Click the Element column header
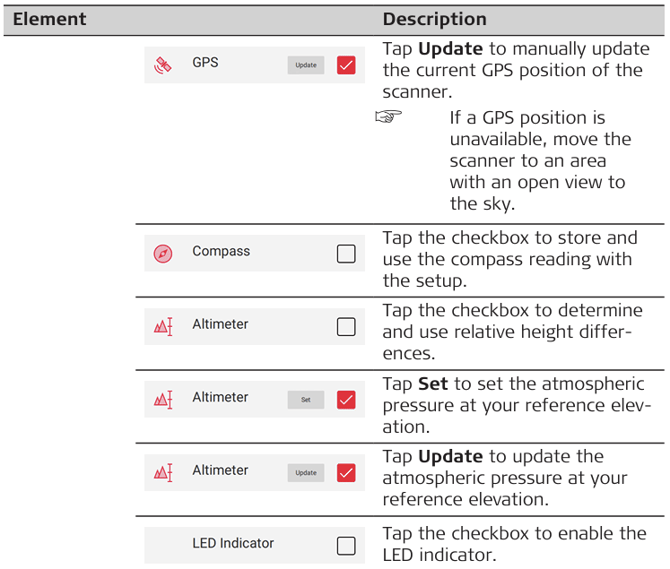 coord(49,19)
